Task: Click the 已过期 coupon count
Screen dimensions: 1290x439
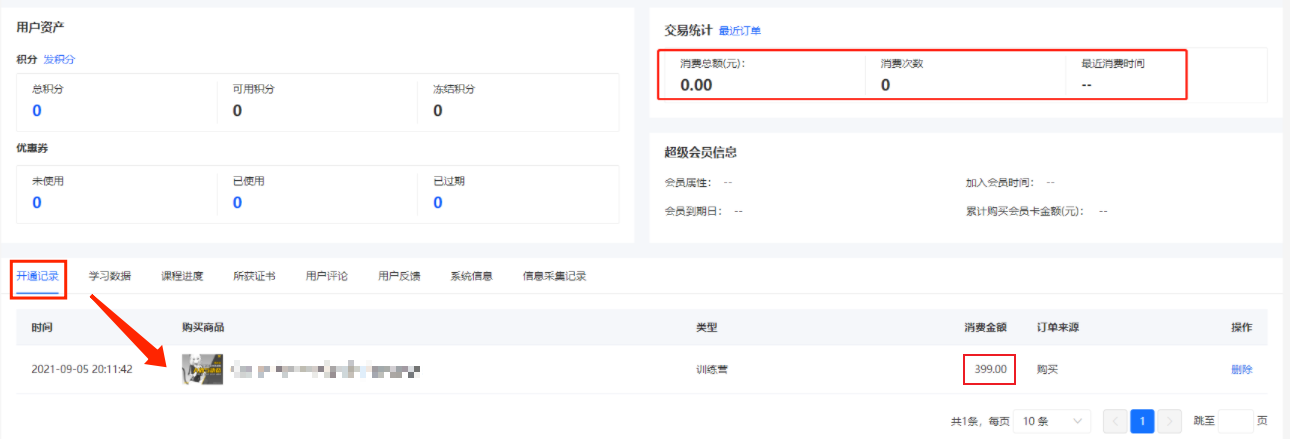Action: (x=438, y=202)
